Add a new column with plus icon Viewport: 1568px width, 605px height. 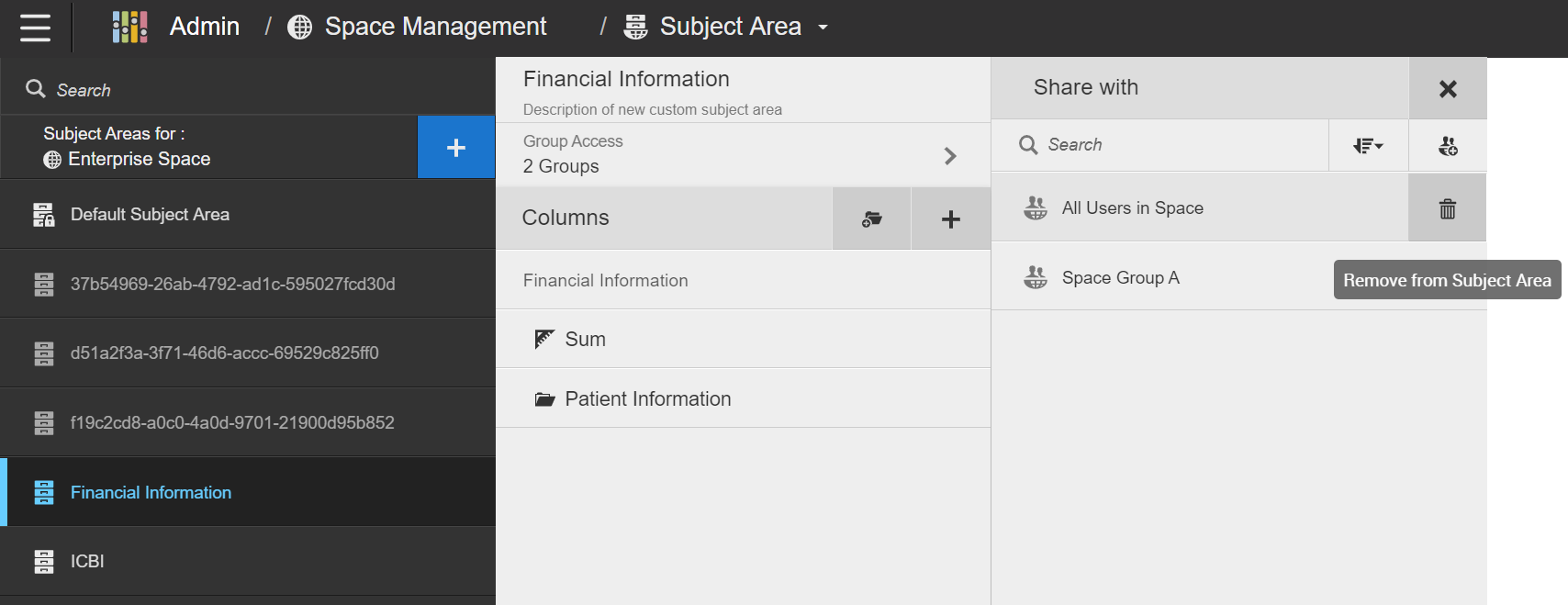click(x=951, y=218)
